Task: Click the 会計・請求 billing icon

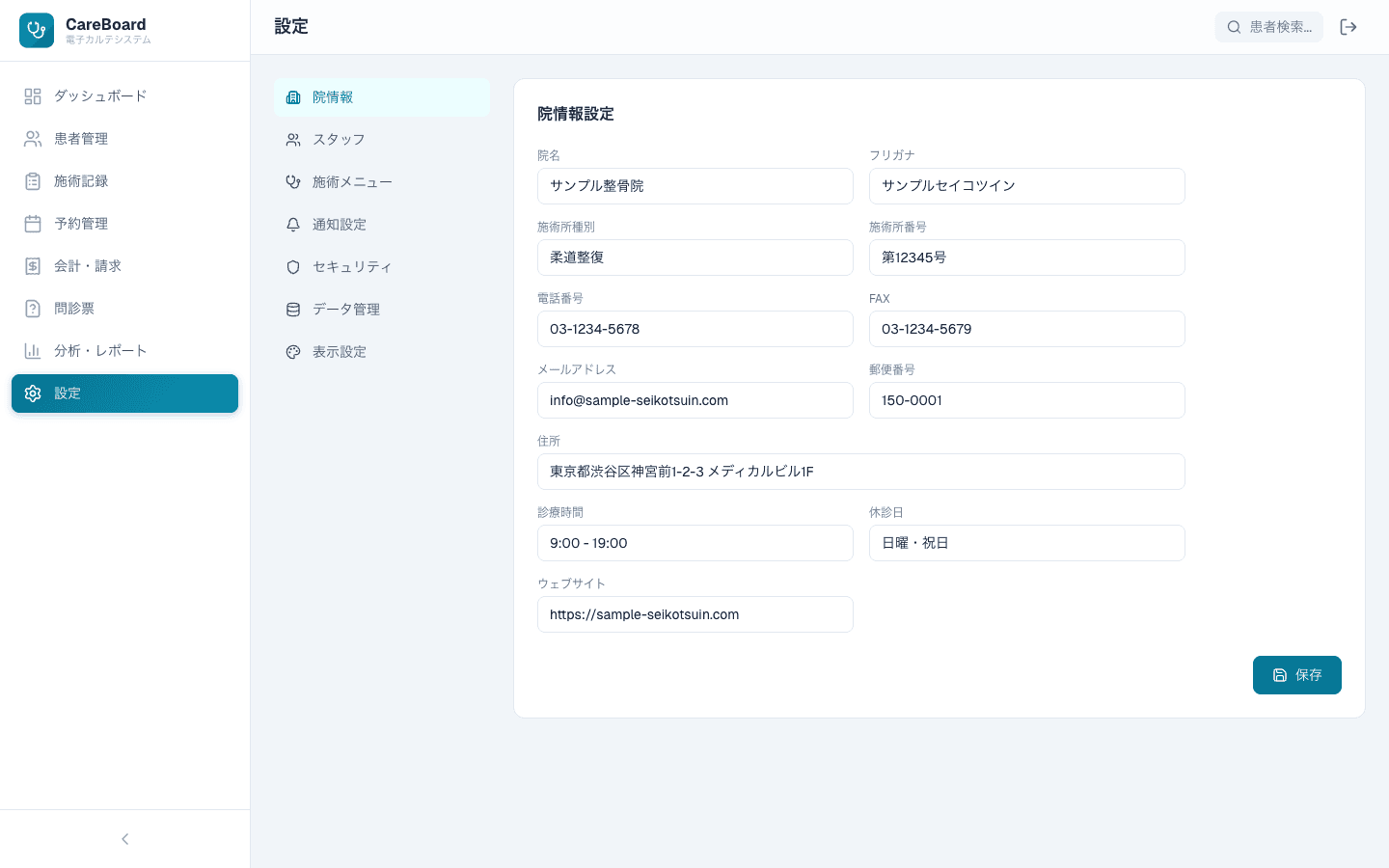Action: 32,266
